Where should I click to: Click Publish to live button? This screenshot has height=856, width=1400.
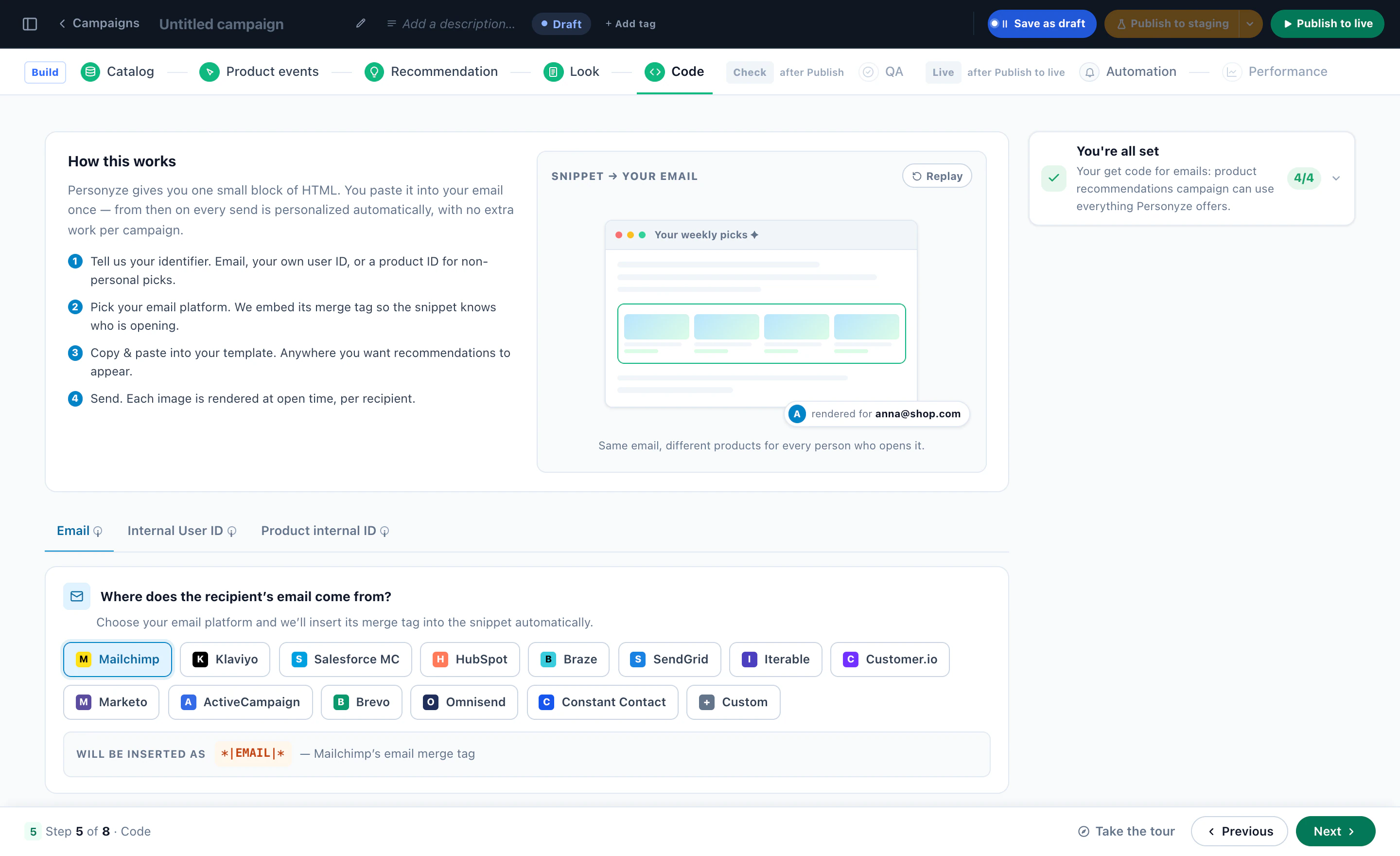[x=1327, y=24]
